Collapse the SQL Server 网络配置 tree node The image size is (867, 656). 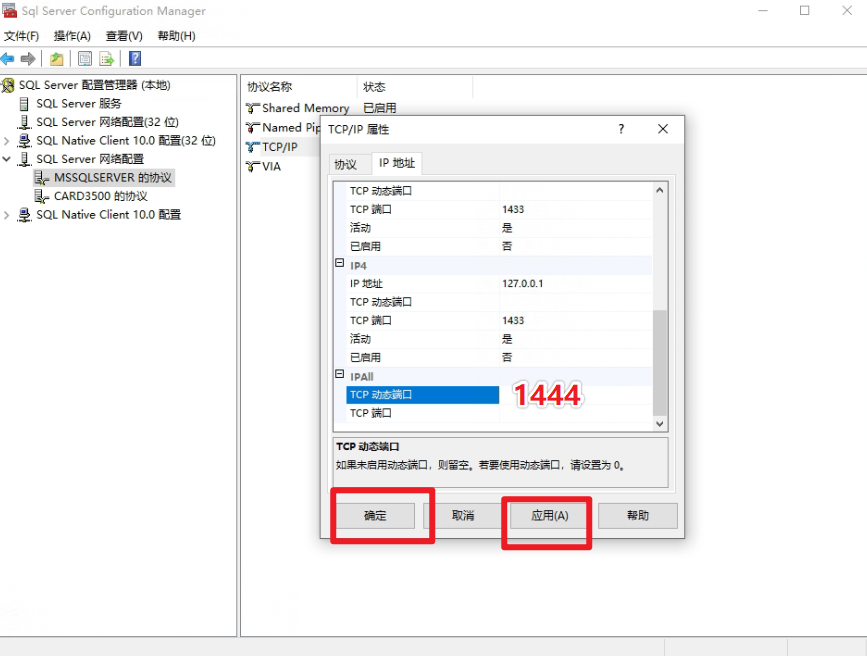pos(7,159)
